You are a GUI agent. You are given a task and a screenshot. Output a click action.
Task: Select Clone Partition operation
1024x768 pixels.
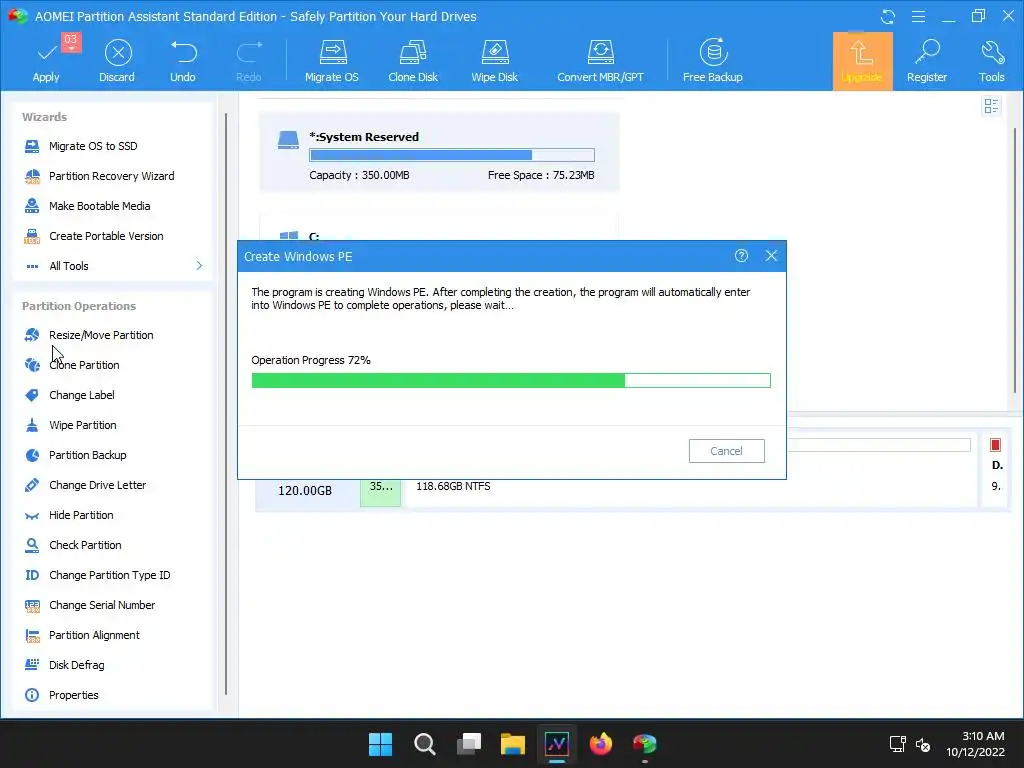coord(84,365)
